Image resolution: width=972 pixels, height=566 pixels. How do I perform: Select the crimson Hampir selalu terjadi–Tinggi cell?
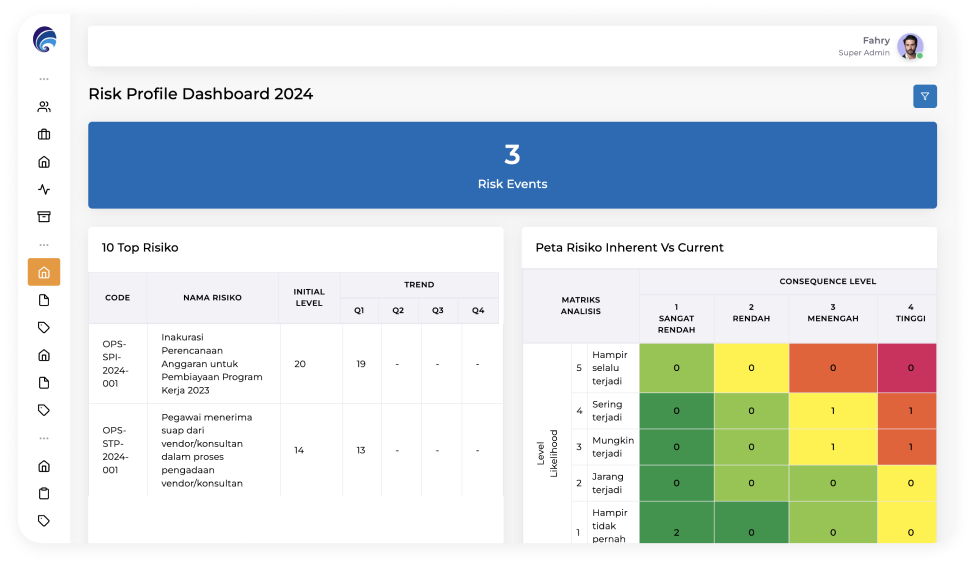(x=907, y=368)
